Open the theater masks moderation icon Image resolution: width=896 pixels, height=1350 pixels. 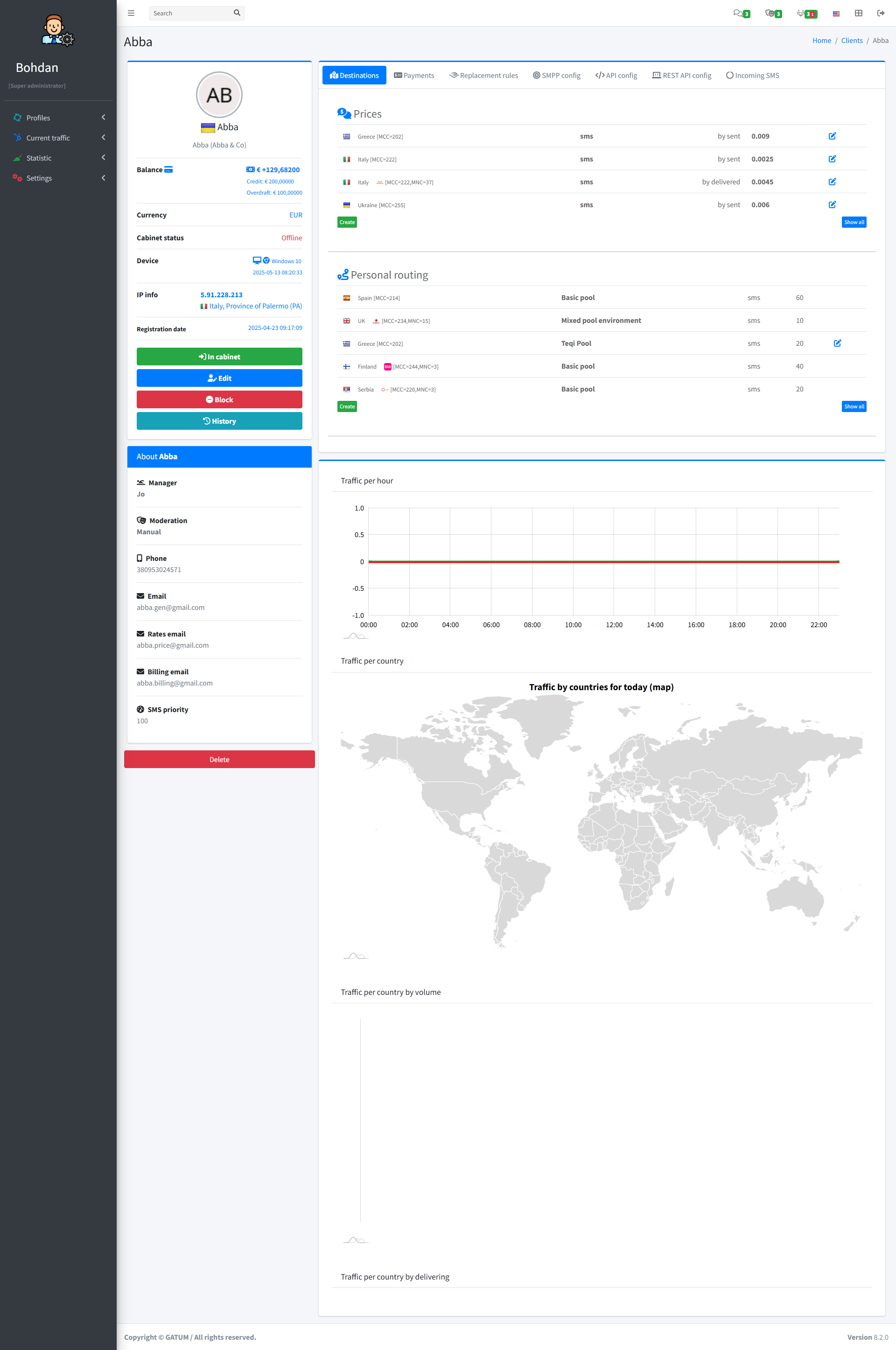click(x=770, y=13)
